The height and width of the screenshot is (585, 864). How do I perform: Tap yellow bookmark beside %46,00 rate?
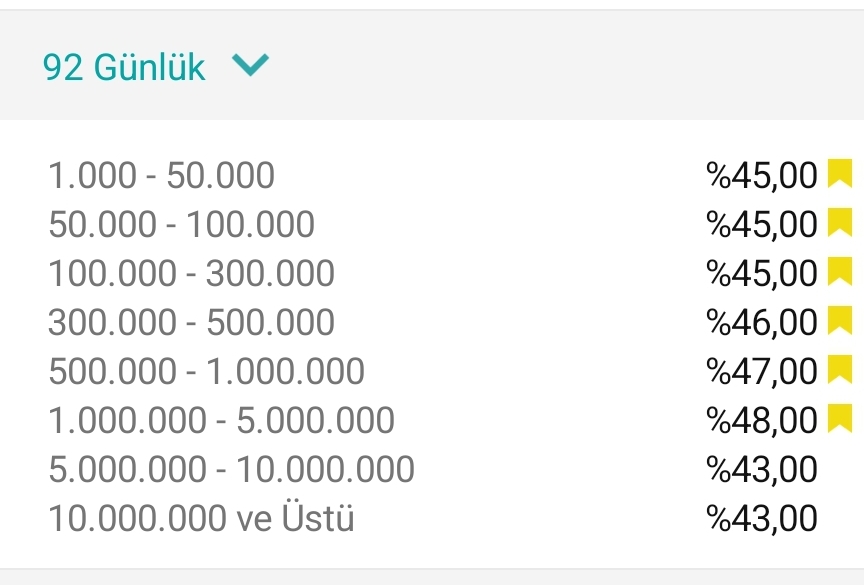point(840,321)
